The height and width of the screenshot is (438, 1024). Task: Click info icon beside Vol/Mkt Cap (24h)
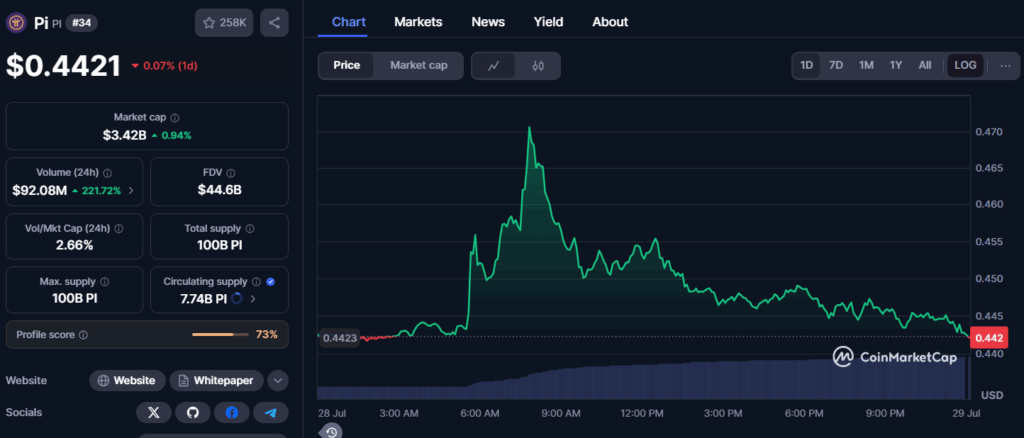click(x=118, y=228)
